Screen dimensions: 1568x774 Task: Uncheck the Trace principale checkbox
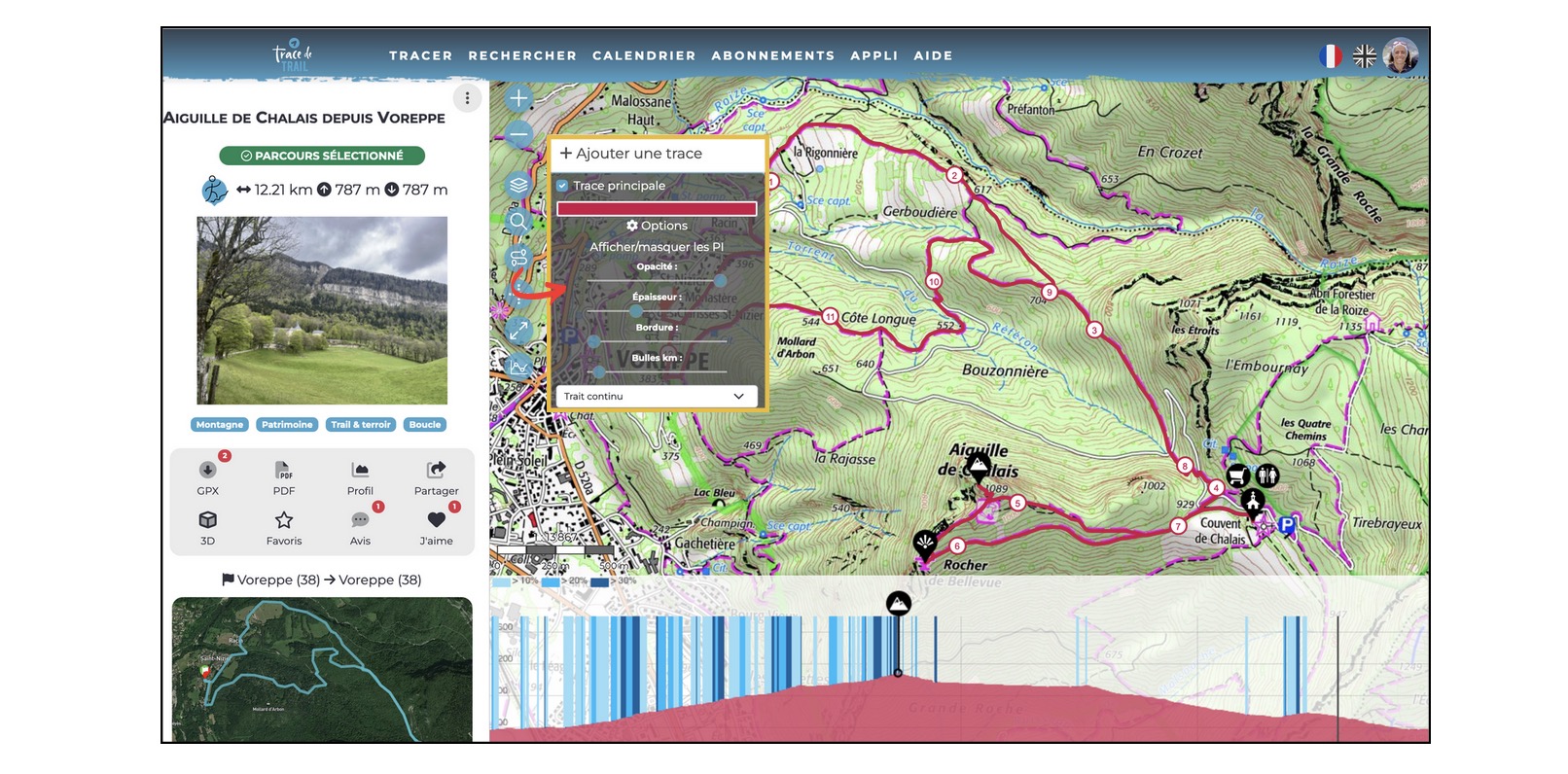562,186
